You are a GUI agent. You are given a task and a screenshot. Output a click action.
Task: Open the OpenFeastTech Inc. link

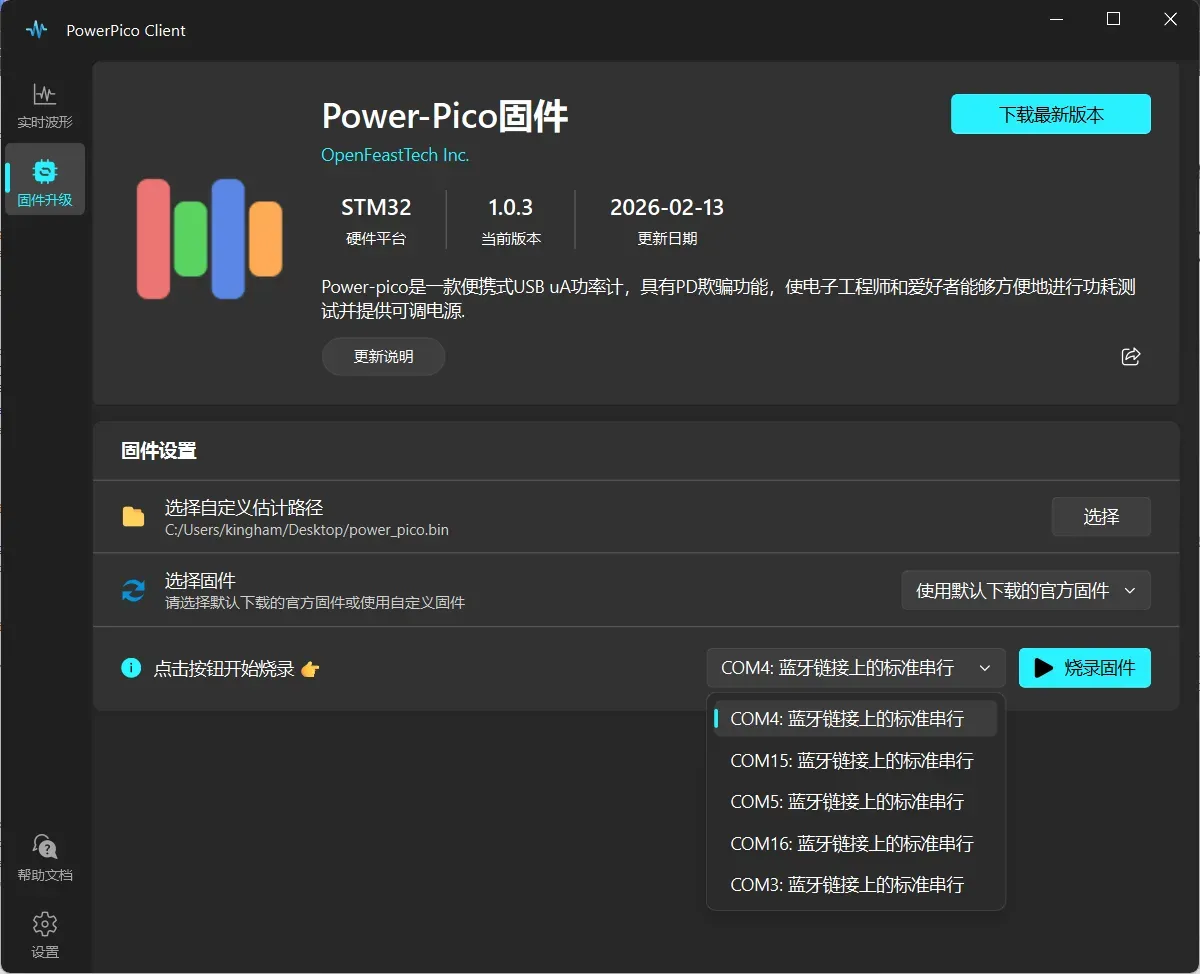[x=395, y=155]
